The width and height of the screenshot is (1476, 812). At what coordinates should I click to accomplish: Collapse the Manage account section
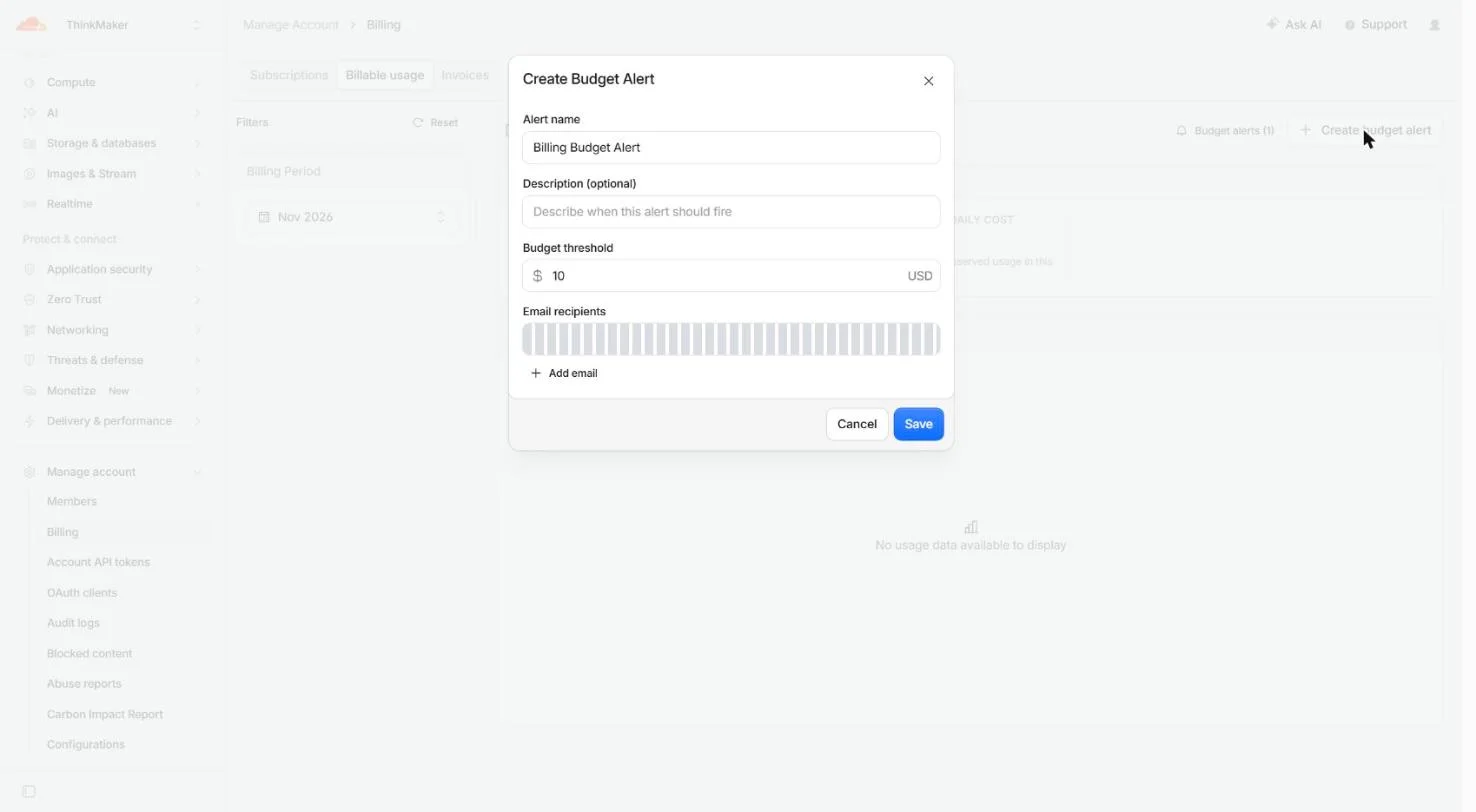point(112,472)
